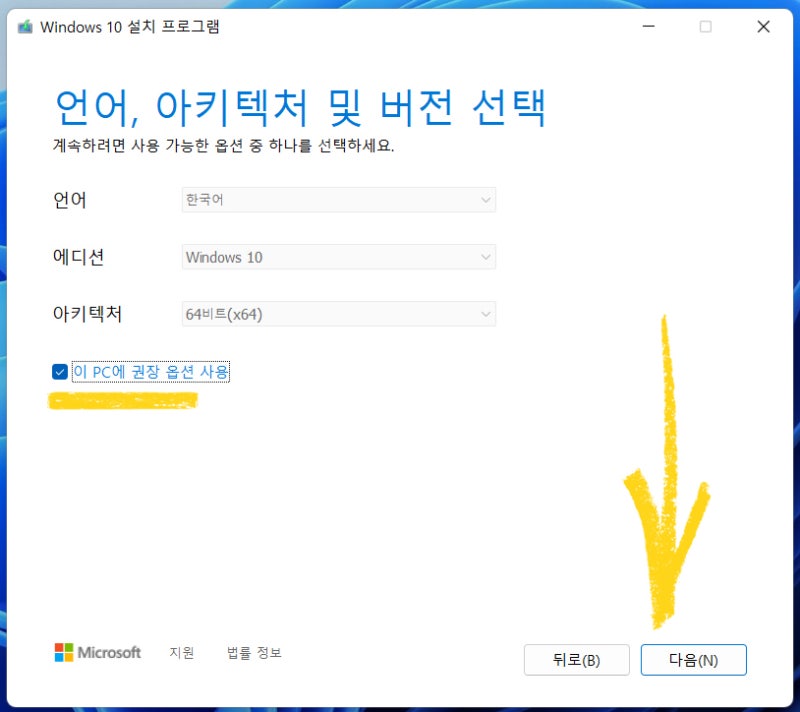Screen dimensions: 800x712
Task: Click the instruction text beginning with 계속하려면
Action: 223,146
